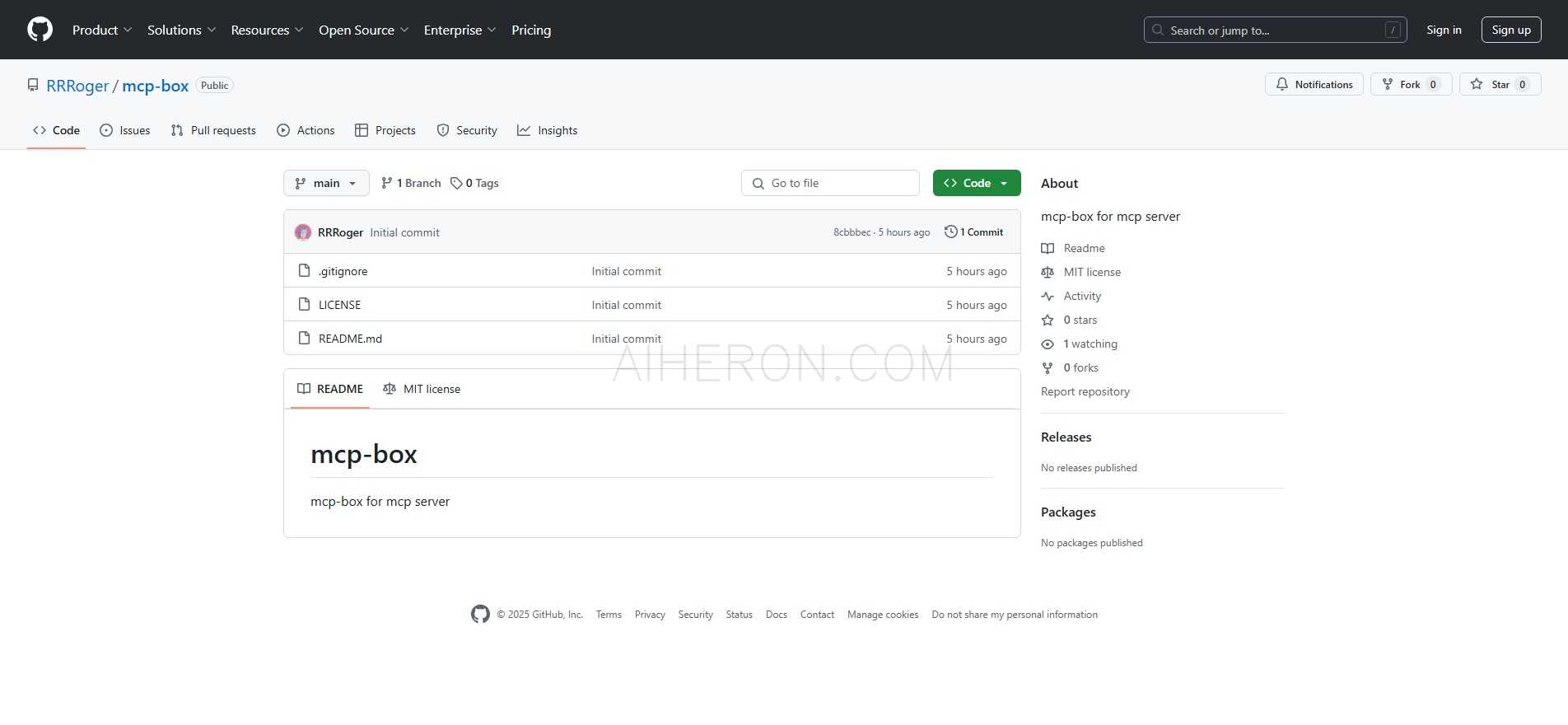Click the footer GitHub logo icon
Viewport: 1568px width, 725px height.
pyautogui.click(x=480, y=614)
